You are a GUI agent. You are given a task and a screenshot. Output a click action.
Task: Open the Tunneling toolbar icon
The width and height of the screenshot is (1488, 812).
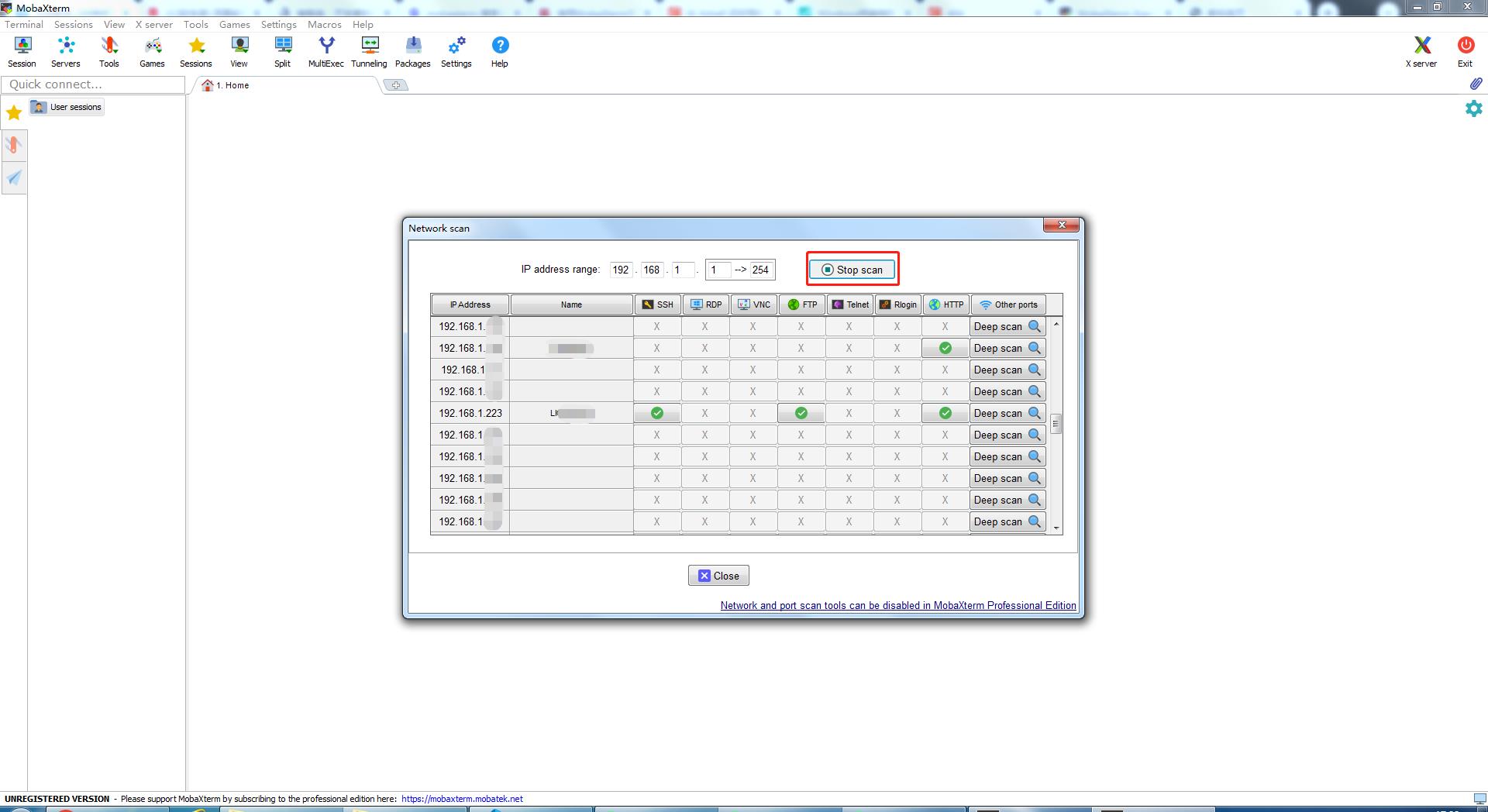pos(370,52)
